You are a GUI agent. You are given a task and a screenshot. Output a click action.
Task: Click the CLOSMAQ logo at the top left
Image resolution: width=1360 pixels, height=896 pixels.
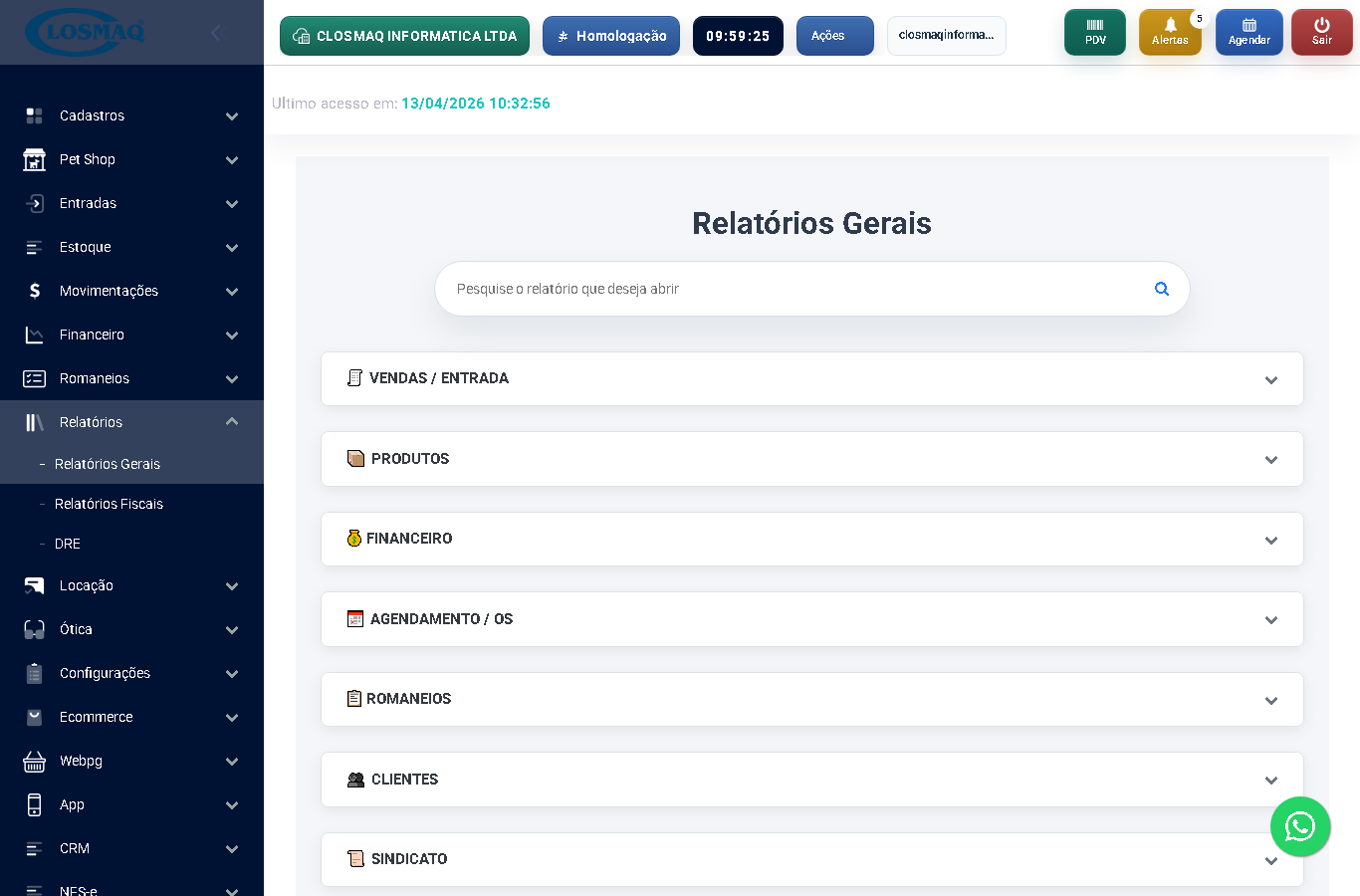click(85, 31)
